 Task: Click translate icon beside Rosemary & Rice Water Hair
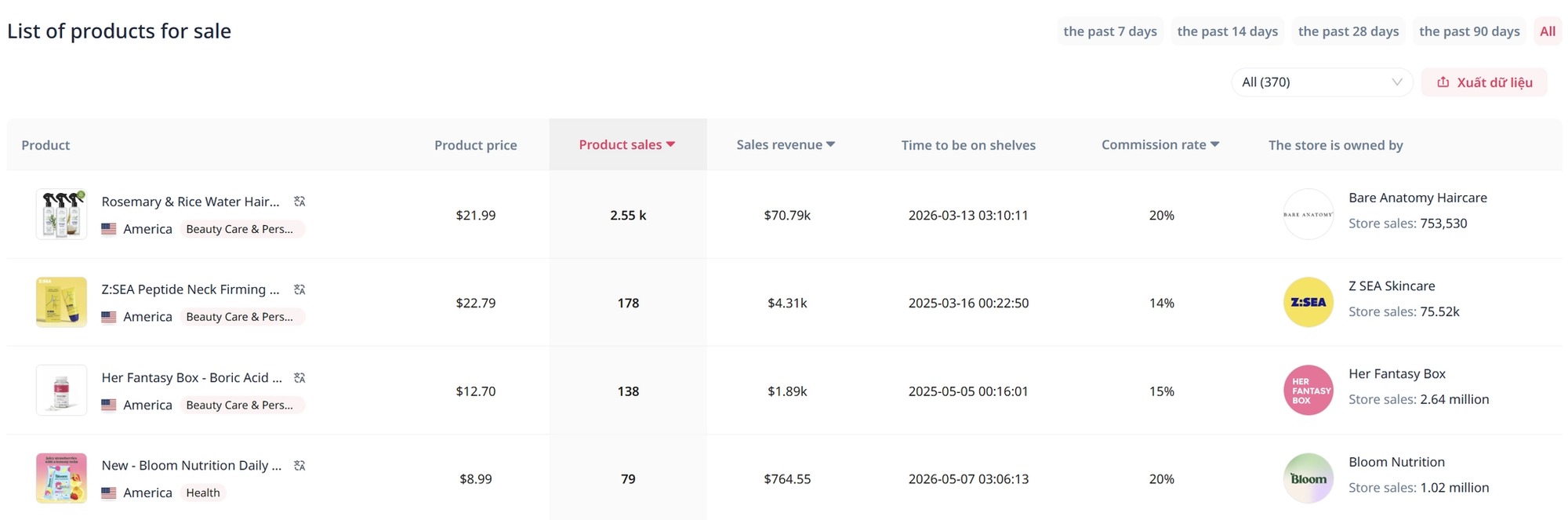click(x=299, y=202)
